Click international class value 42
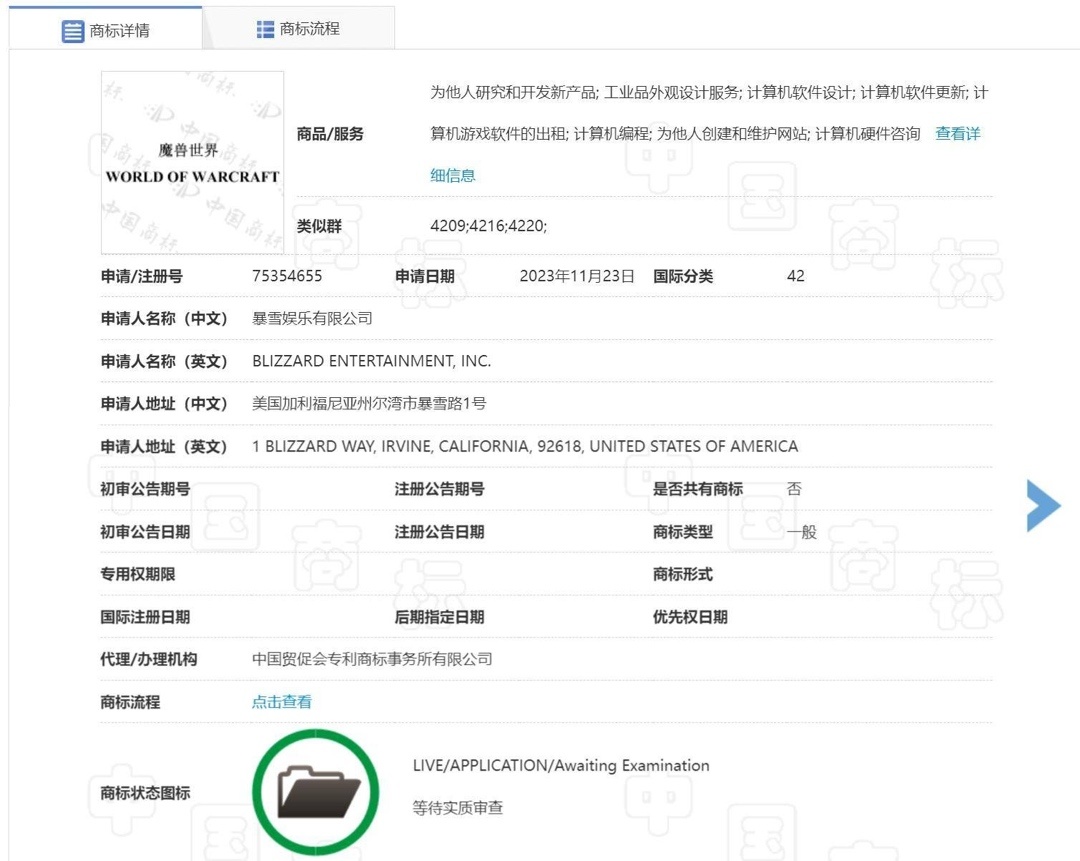The image size is (1080, 861). (796, 276)
